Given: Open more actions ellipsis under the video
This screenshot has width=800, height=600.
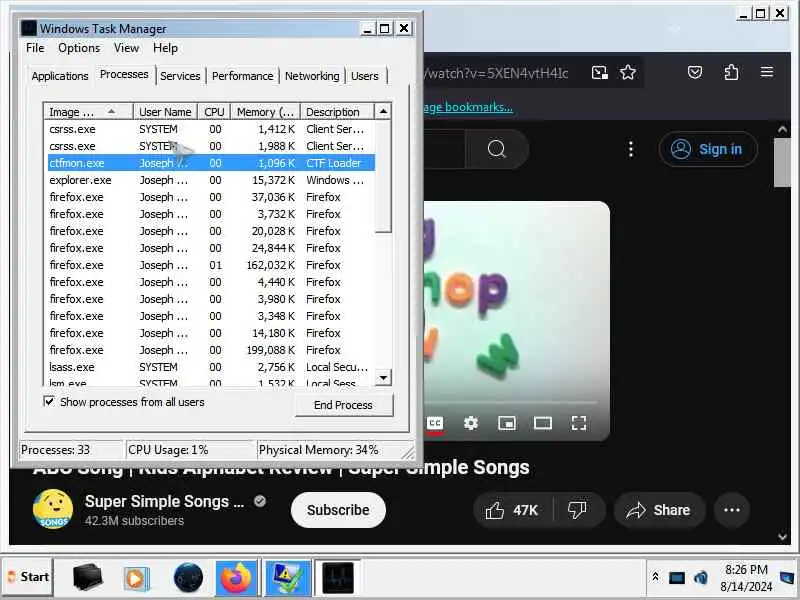Looking at the screenshot, I should point(732,510).
